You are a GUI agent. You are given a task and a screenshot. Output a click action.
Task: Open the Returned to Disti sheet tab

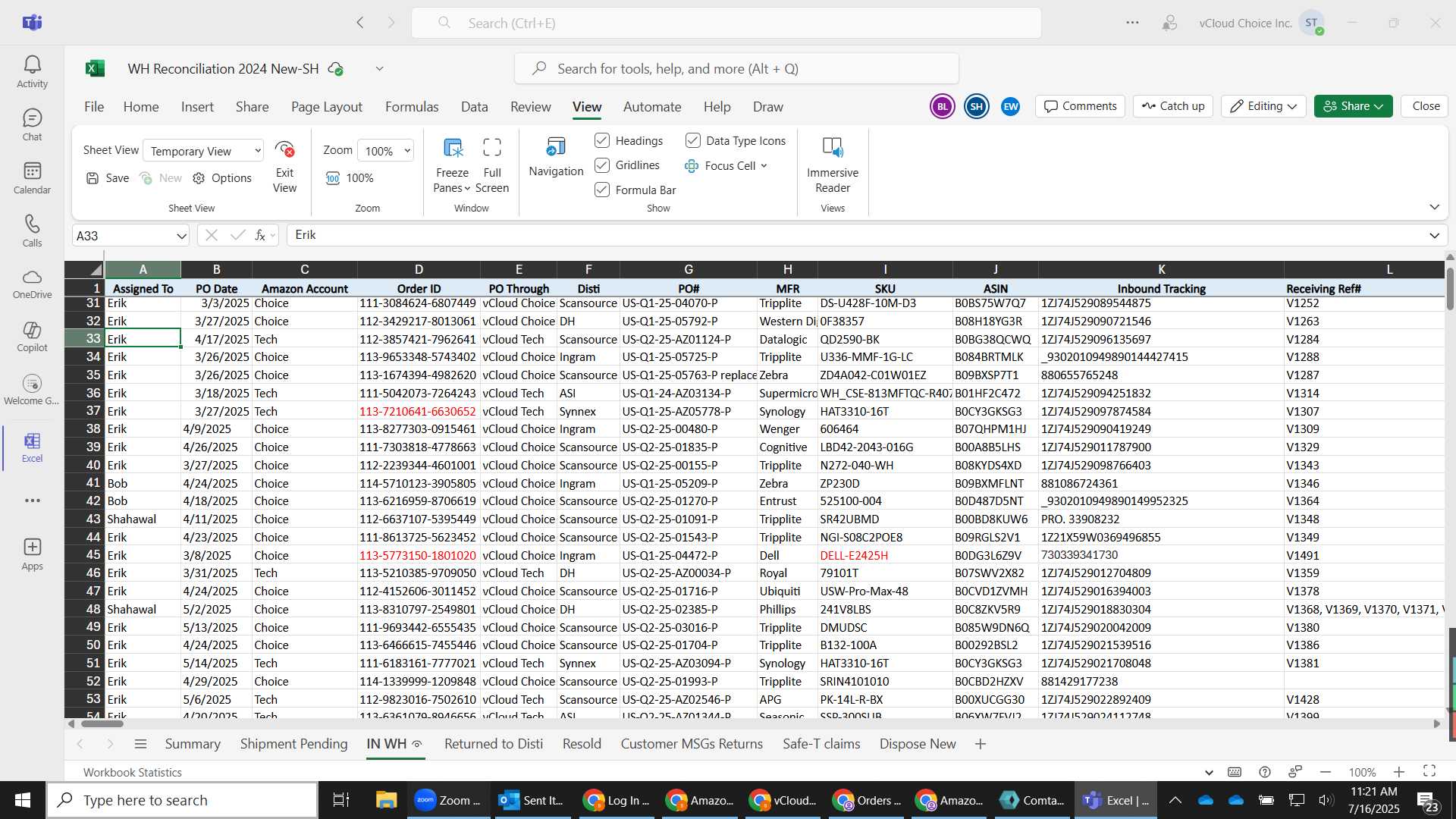coord(494,744)
